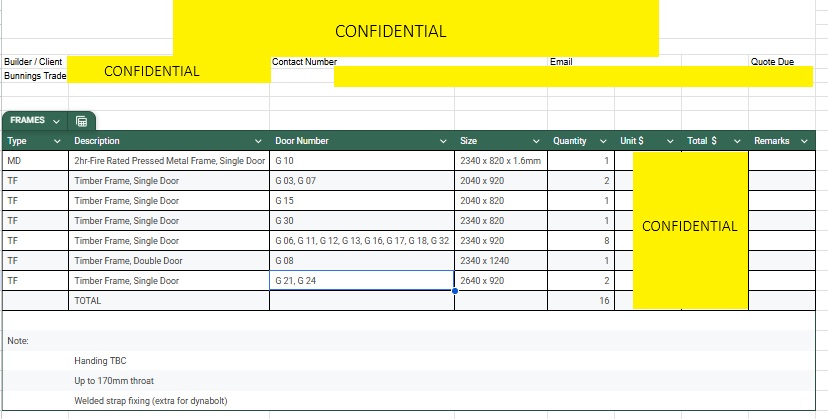Viewport: 828px width, 419px height.
Task: Select the 'G 03, G 07' cell
Action: click(x=362, y=181)
